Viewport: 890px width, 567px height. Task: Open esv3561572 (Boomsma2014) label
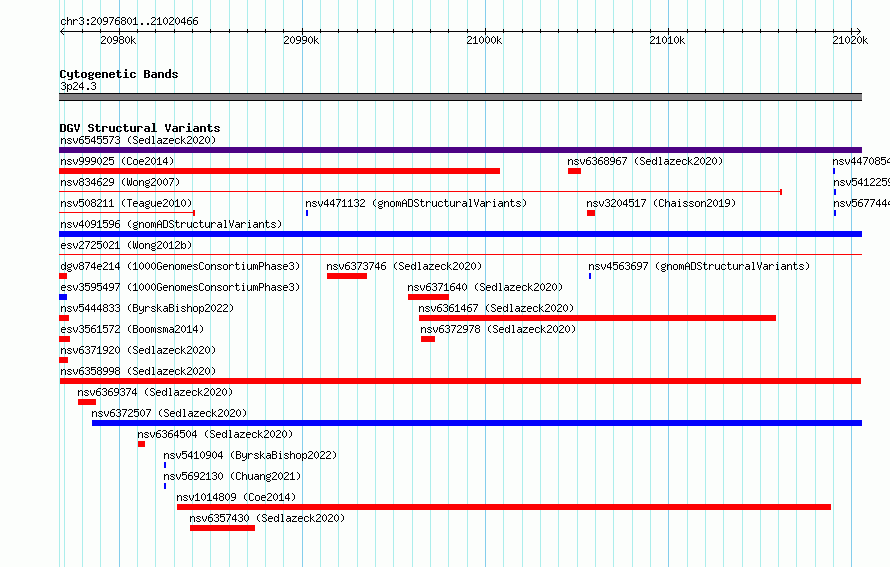(132, 329)
